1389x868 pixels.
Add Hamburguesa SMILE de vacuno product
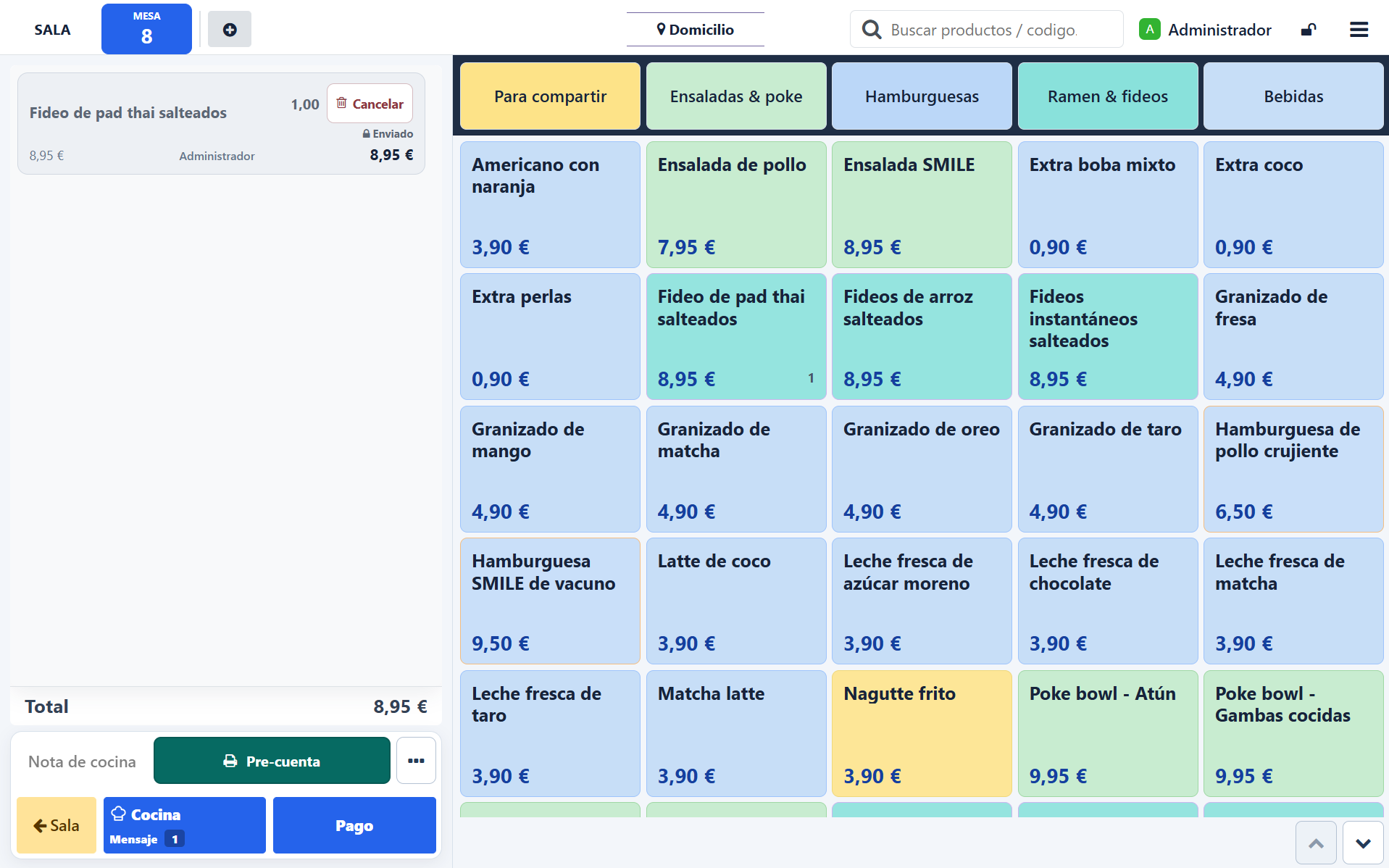550,601
